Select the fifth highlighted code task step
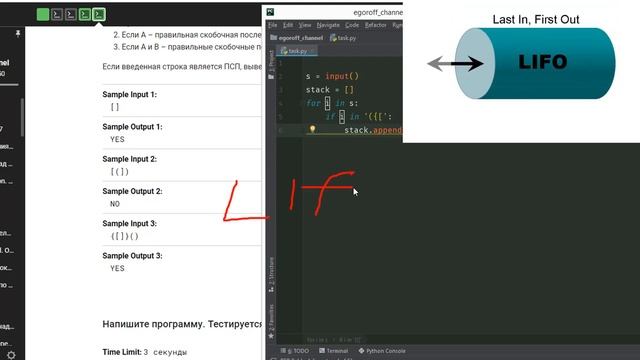This screenshot has width=640, height=360. 98,15
